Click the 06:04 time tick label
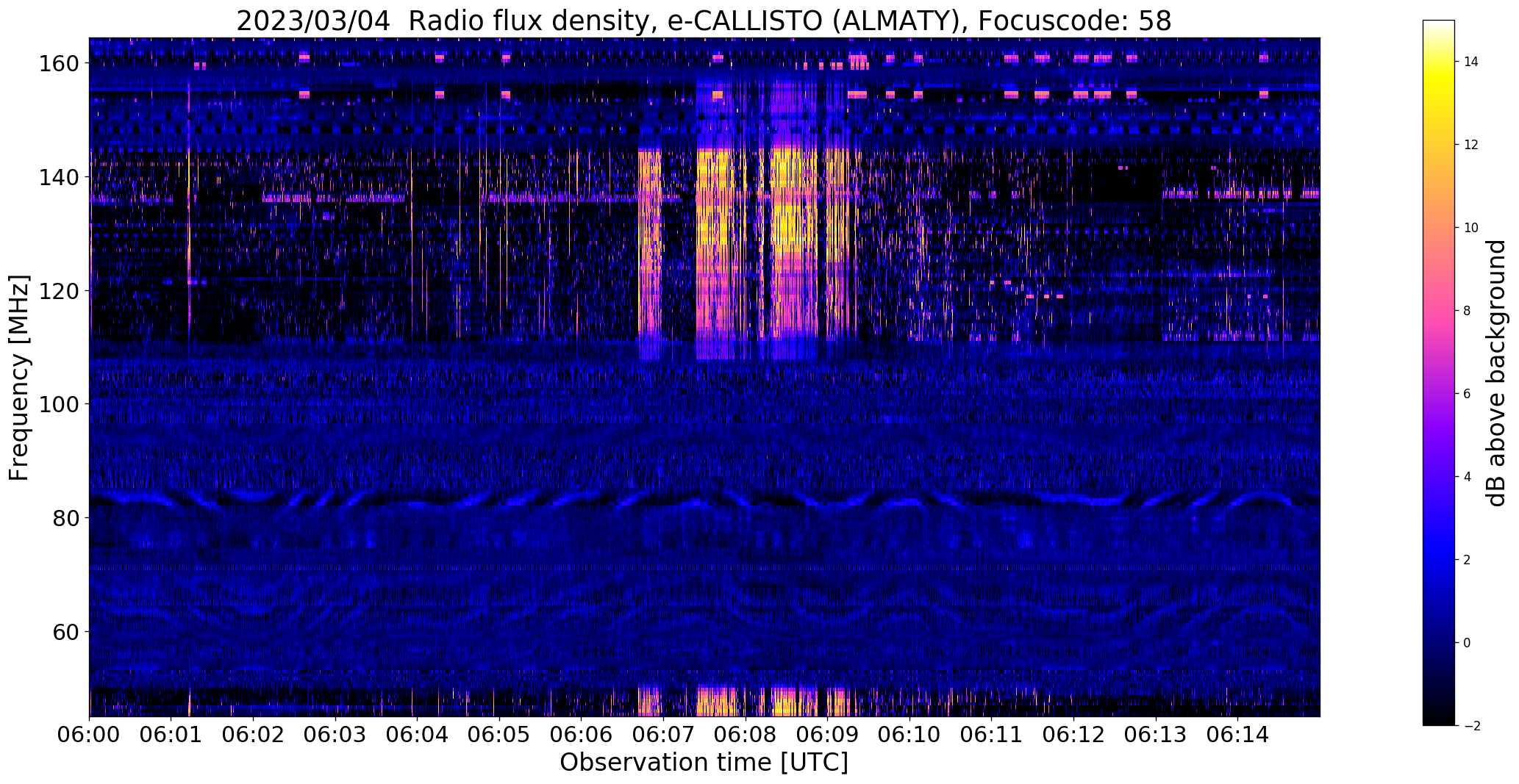Screen dimensions: 1519x784 [x=417, y=736]
